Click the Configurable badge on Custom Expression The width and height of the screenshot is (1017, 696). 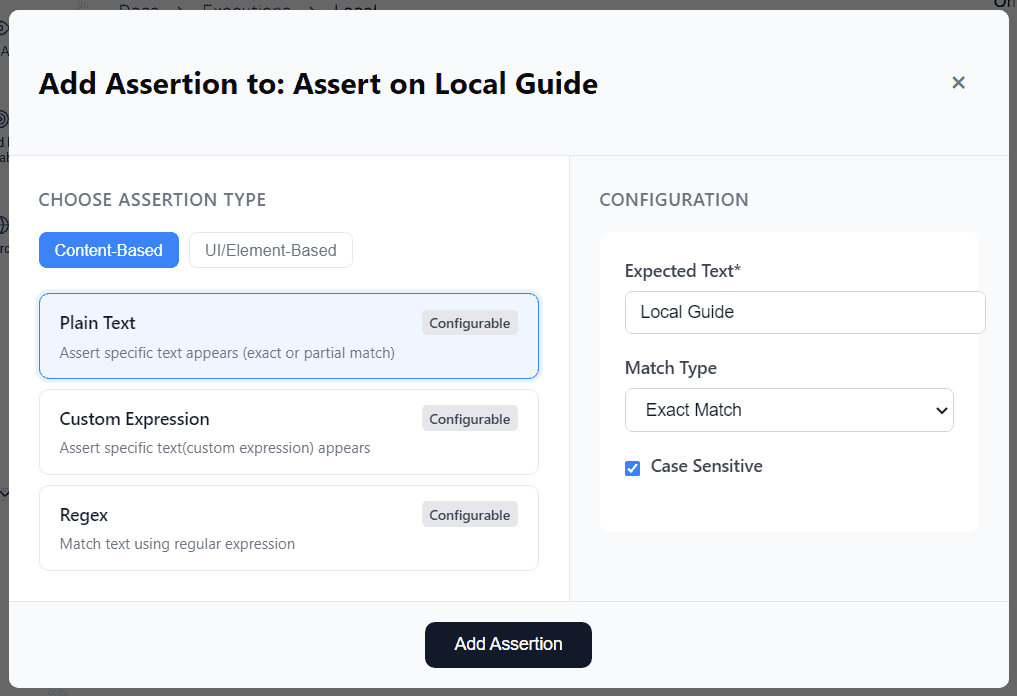469,418
